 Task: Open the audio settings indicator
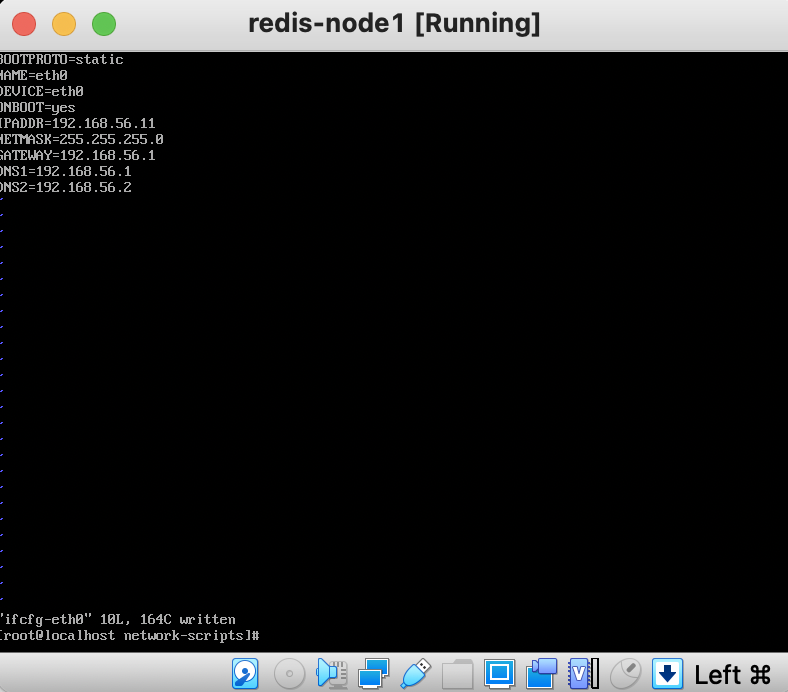pos(332,673)
